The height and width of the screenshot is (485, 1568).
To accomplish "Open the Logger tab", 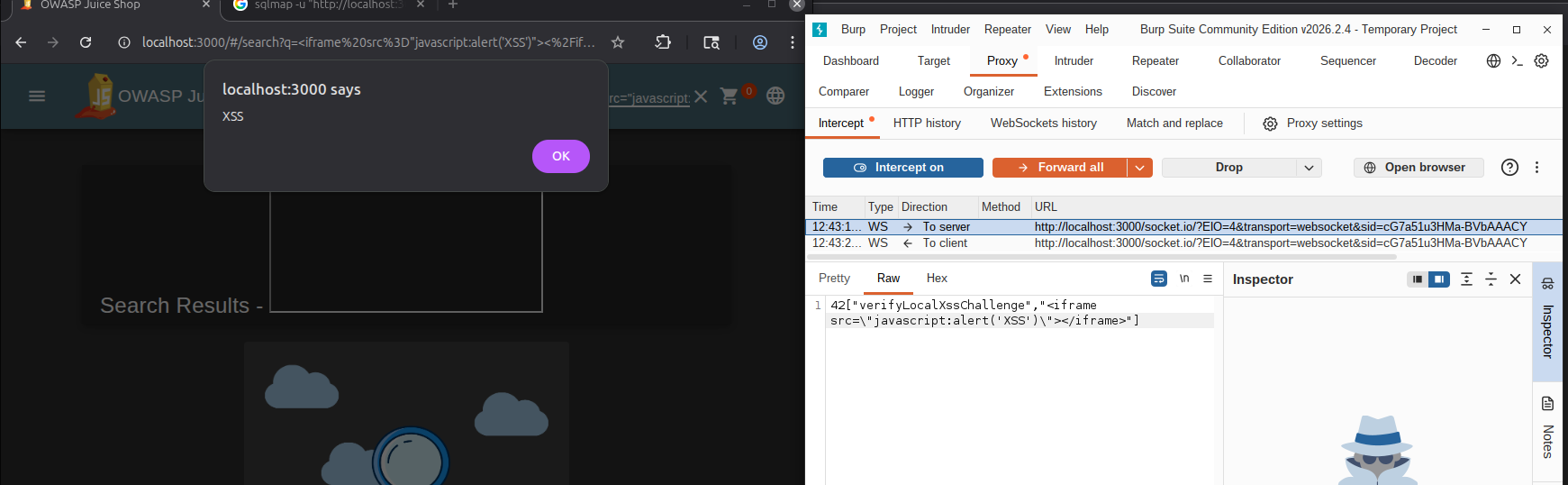I will [x=916, y=91].
